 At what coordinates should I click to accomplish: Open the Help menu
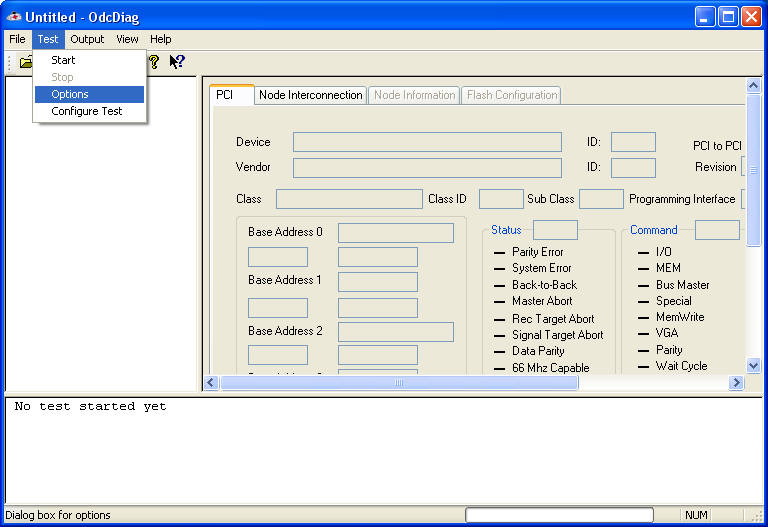(x=161, y=39)
